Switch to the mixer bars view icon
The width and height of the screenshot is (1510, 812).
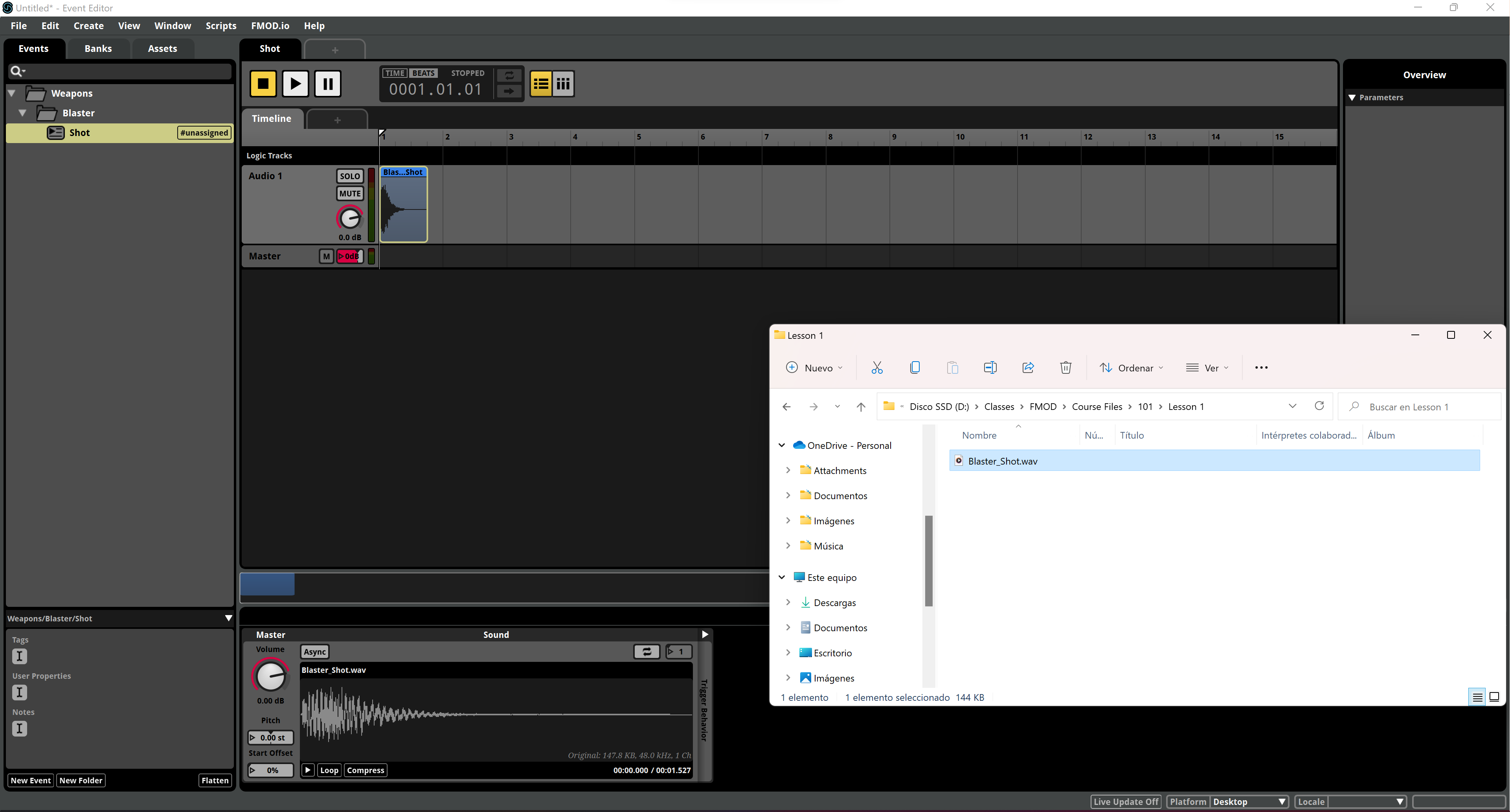[563, 84]
